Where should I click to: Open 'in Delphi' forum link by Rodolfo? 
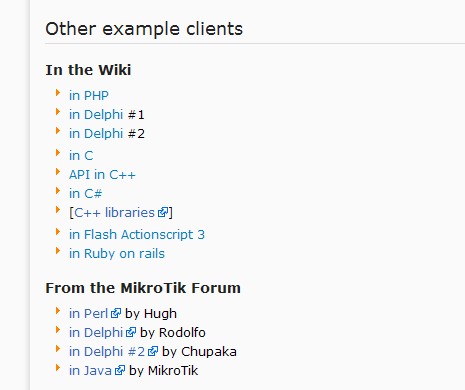click(x=96, y=333)
